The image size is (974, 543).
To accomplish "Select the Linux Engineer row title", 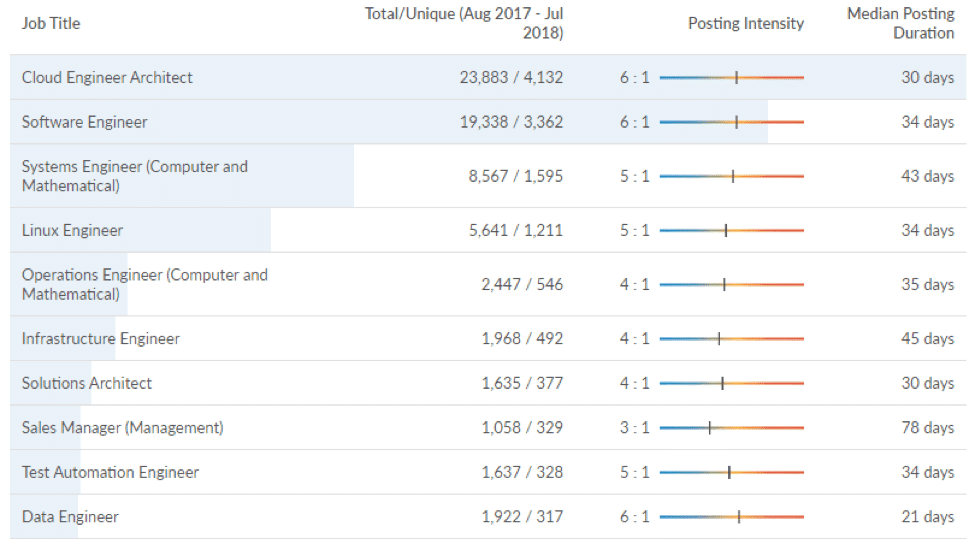I will [72, 230].
